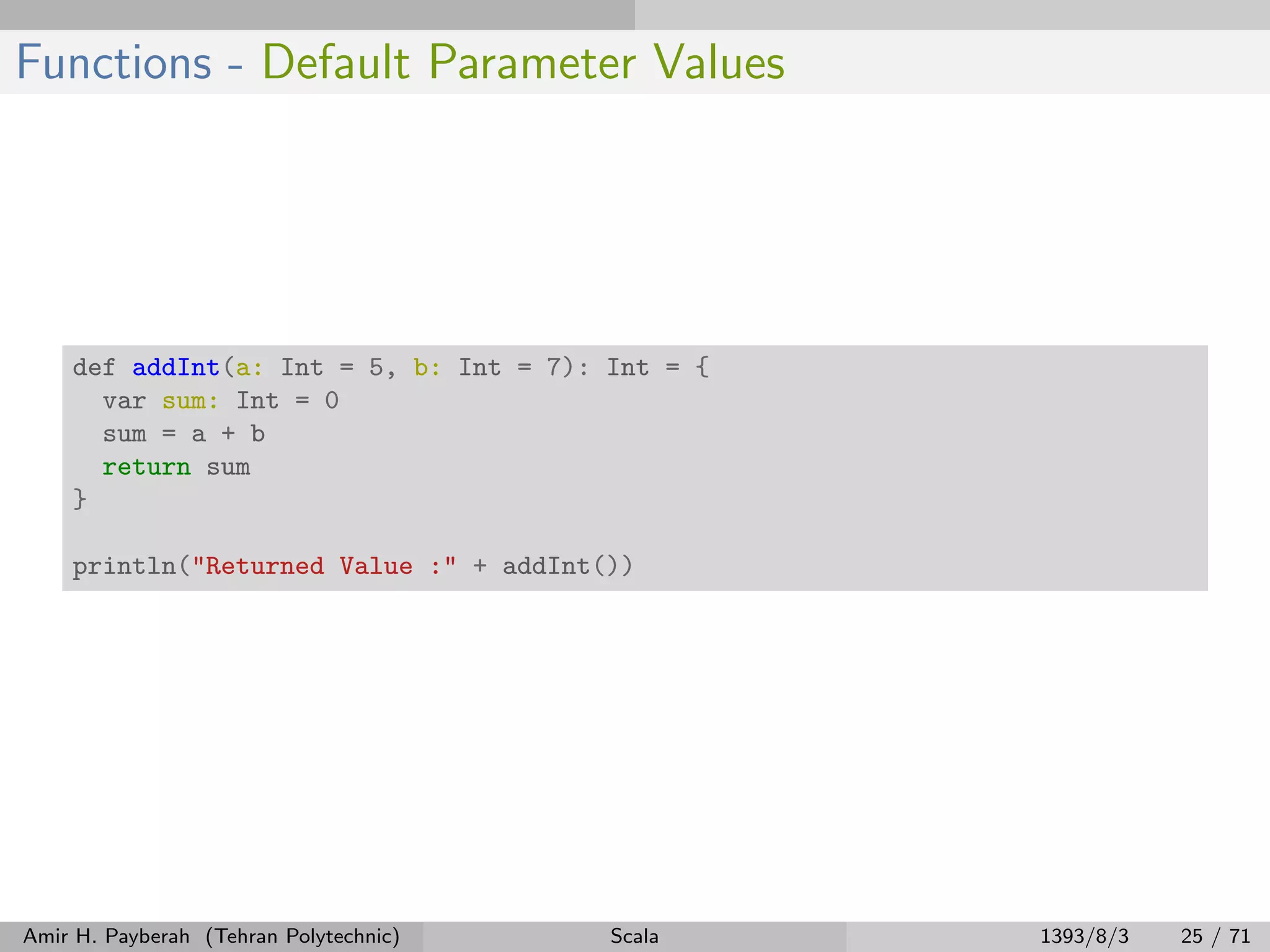1270x952 pixels.
Task: Click the progress bar at the top
Action: [x=635, y=15]
